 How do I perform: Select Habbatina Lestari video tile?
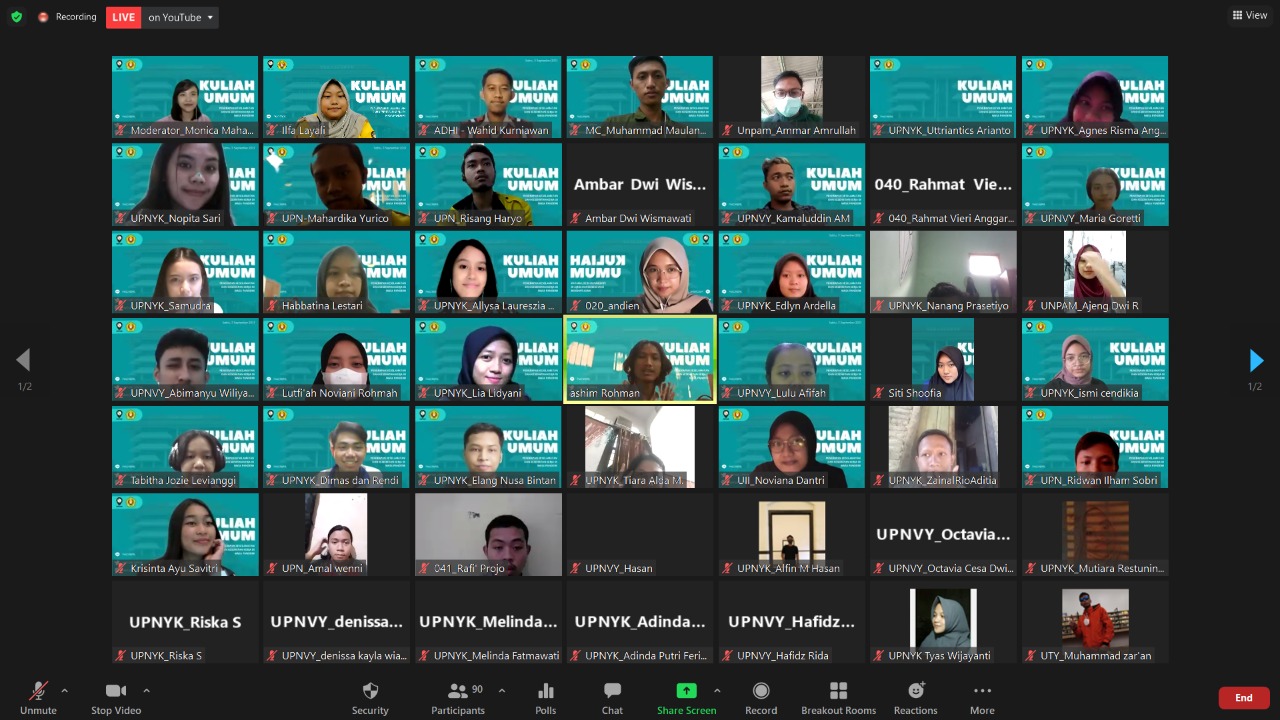click(x=336, y=272)
